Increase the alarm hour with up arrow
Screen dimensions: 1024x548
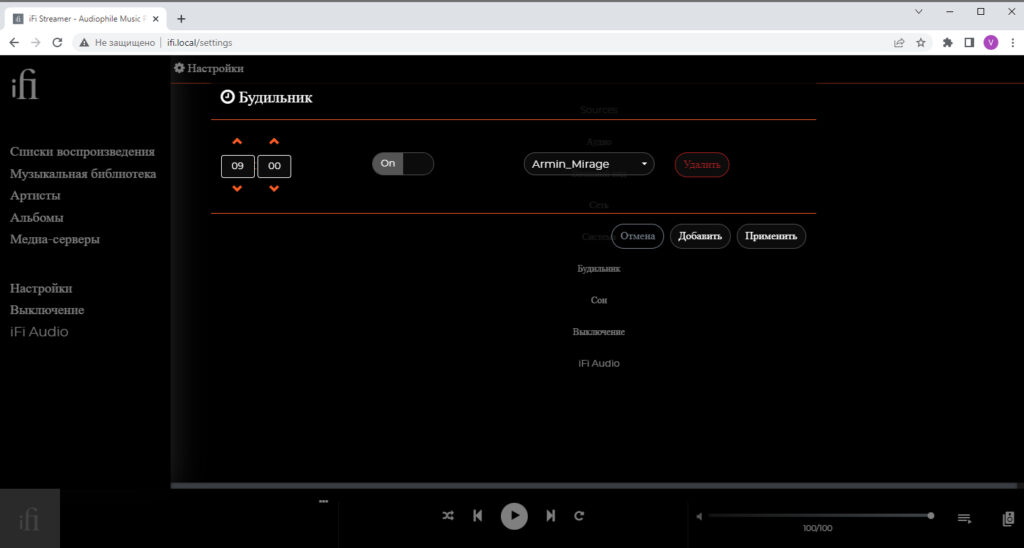click(x=237, y=141)
